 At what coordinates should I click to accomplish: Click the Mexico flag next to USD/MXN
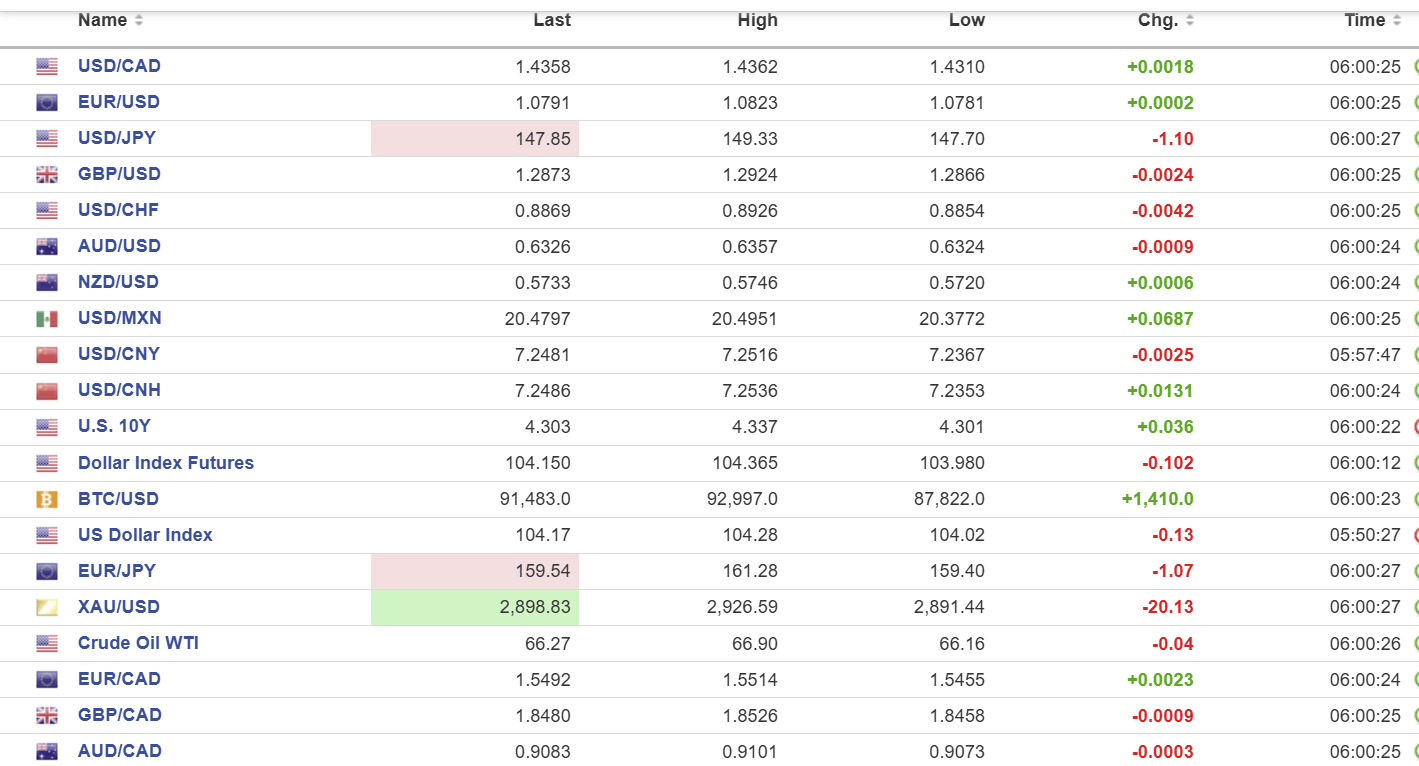(x=47, y=319)
